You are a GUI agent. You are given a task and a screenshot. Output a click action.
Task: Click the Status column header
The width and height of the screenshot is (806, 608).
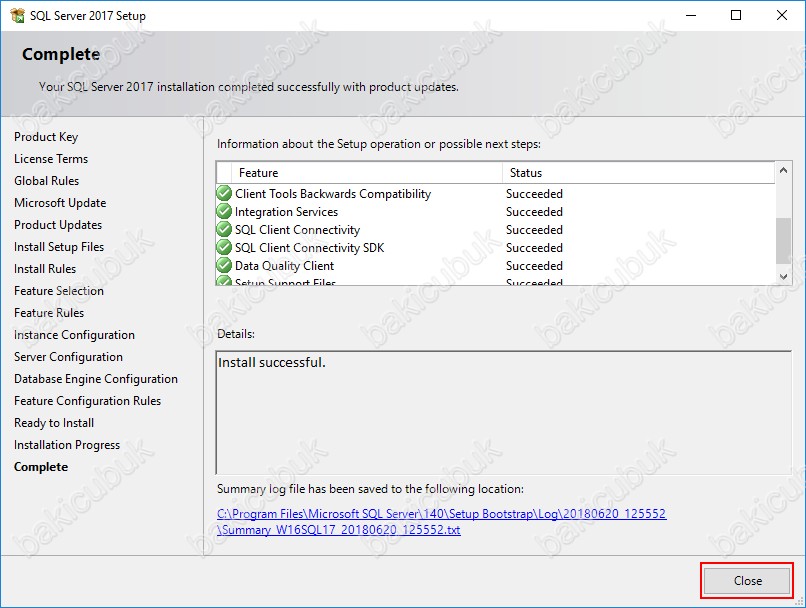tap(638, 173)
